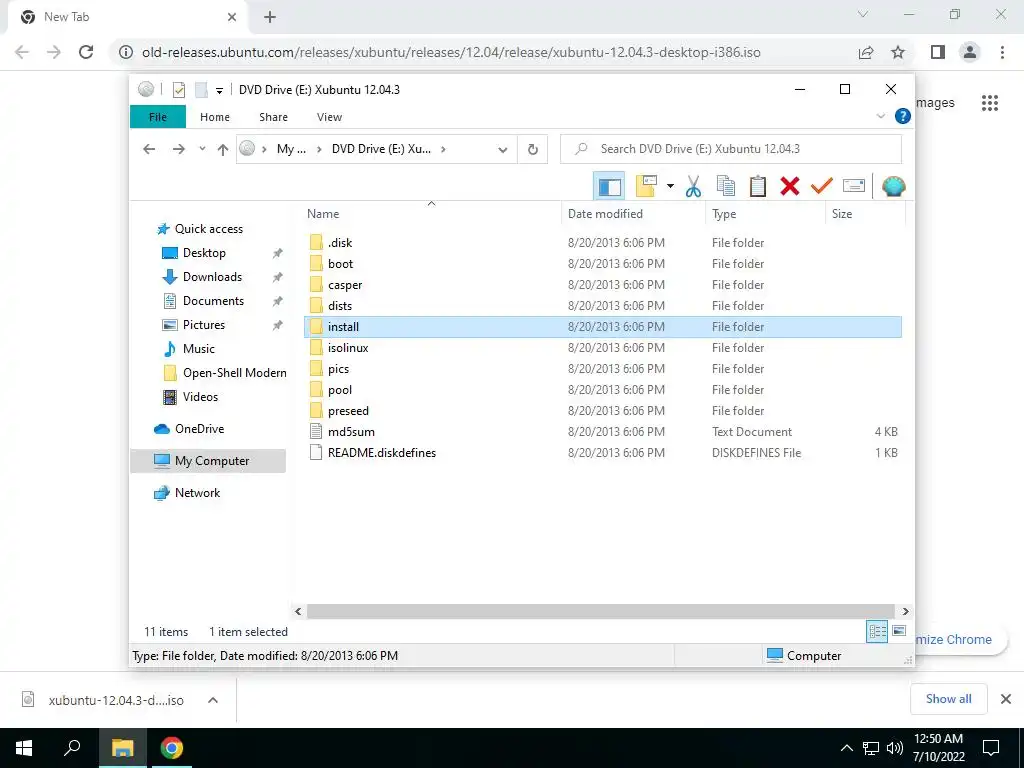
Task: Select Downloads in navigation pane
Action: coord(212,277)
